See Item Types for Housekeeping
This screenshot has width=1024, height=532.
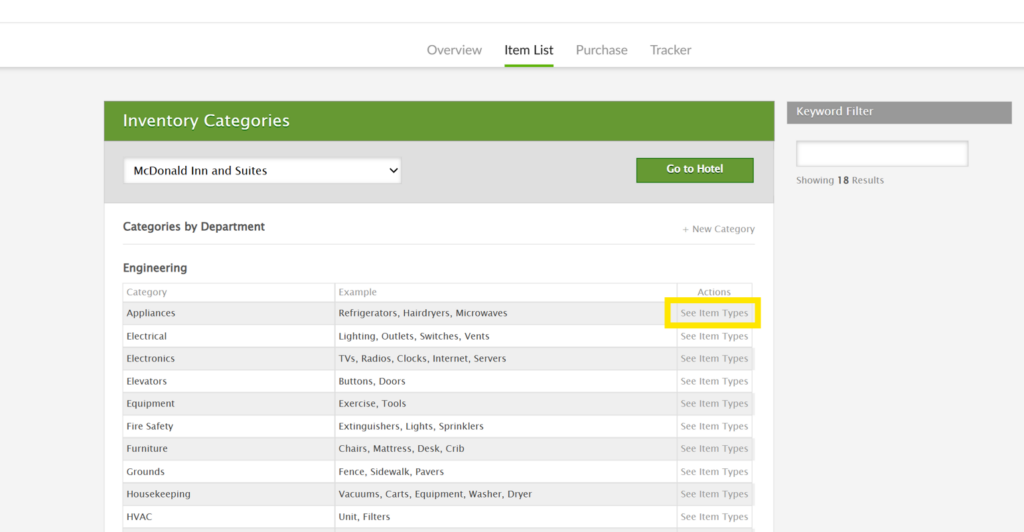click(x=714, y=494)
